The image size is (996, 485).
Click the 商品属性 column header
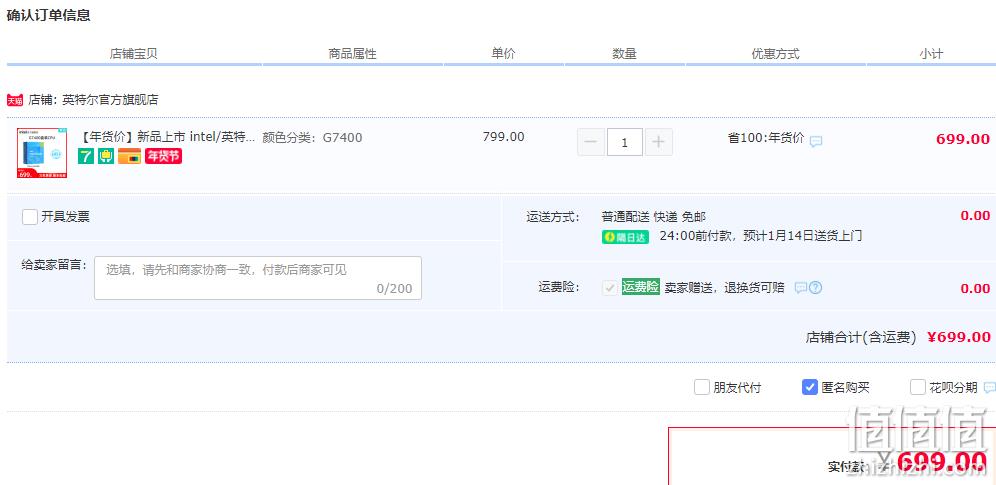point(353,54)
